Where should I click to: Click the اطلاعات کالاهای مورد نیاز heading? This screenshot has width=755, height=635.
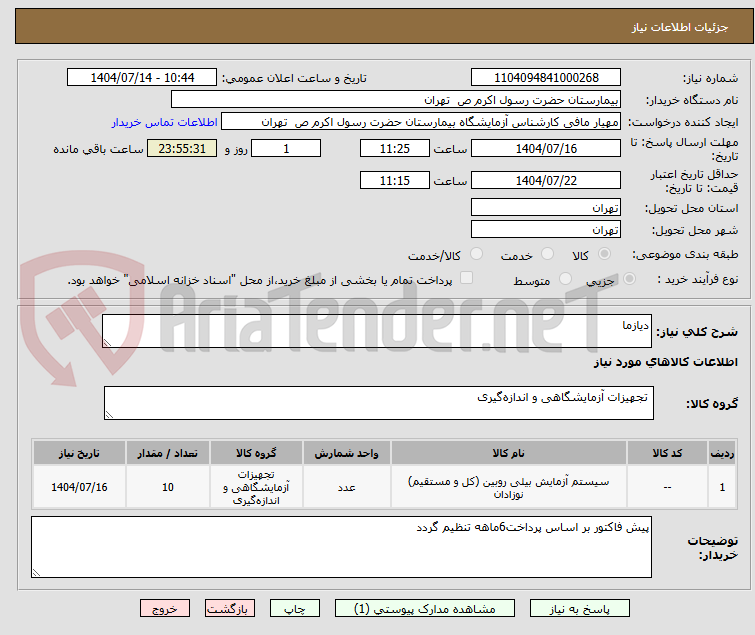tap(665, 362)
